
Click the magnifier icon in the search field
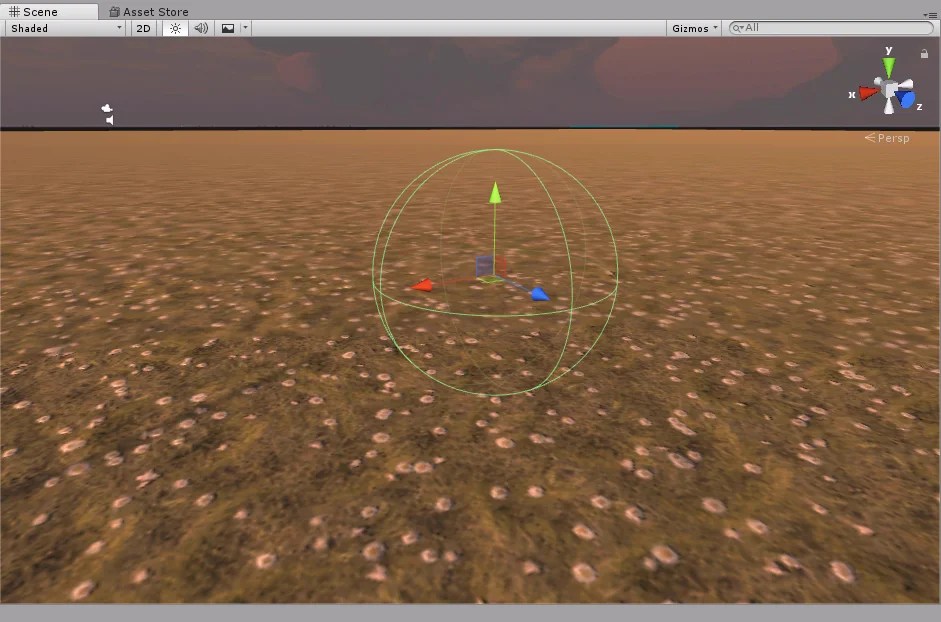click(734, 28)
